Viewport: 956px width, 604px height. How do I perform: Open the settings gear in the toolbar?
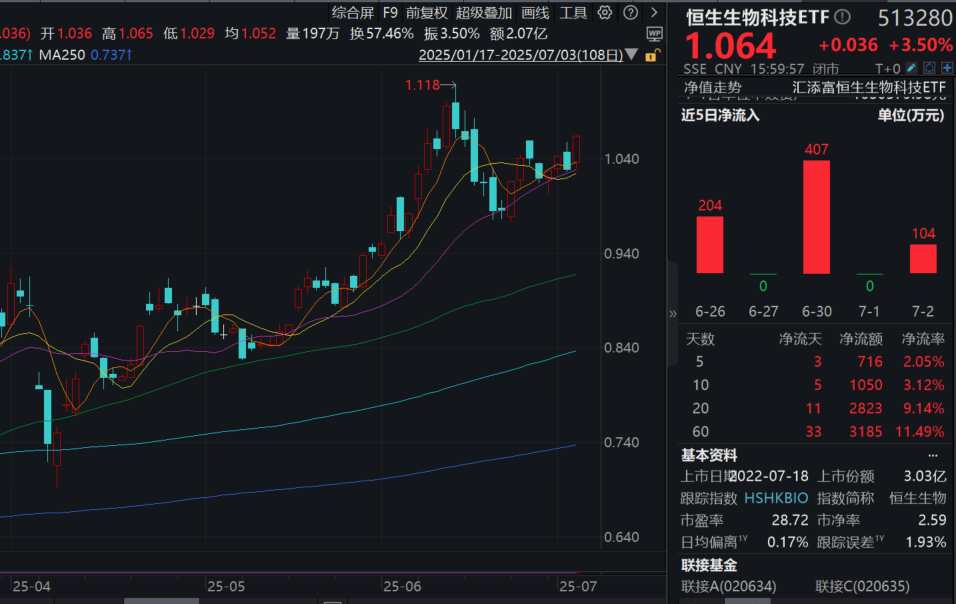pyautogui.click(x=605, y=12)
